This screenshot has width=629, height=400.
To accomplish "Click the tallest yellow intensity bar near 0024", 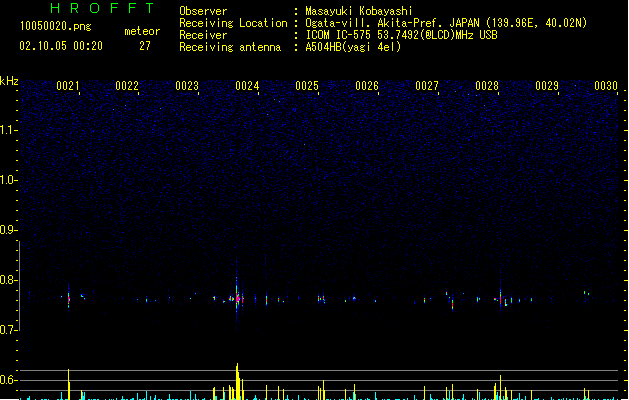I will [237, 382].
